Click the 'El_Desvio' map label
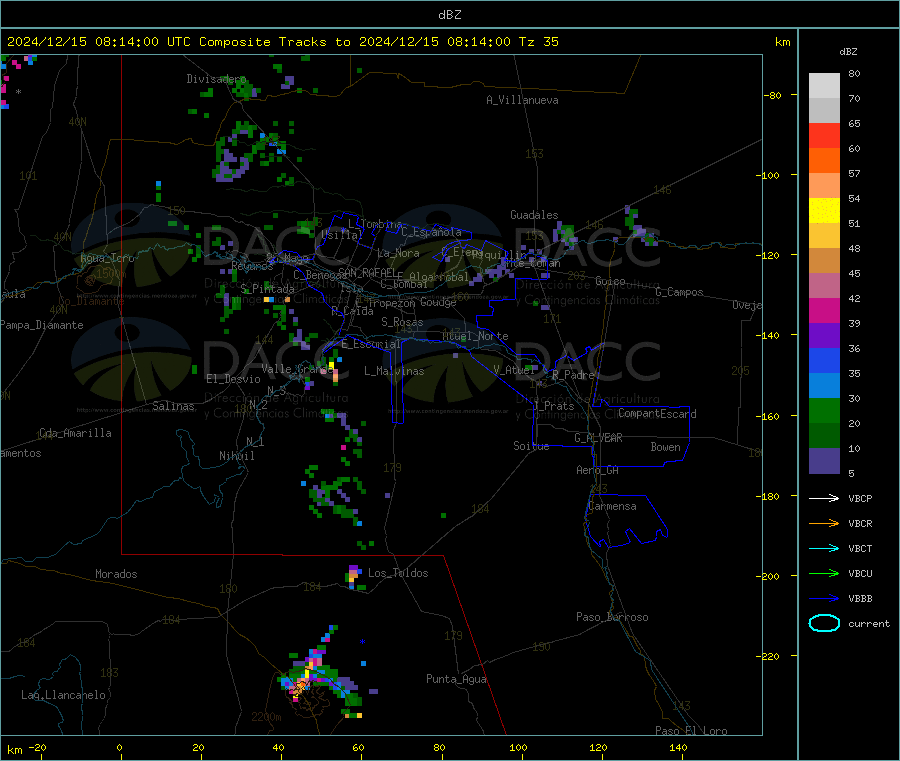The width and height of the screenshot is (900, 761). [233, 379]
